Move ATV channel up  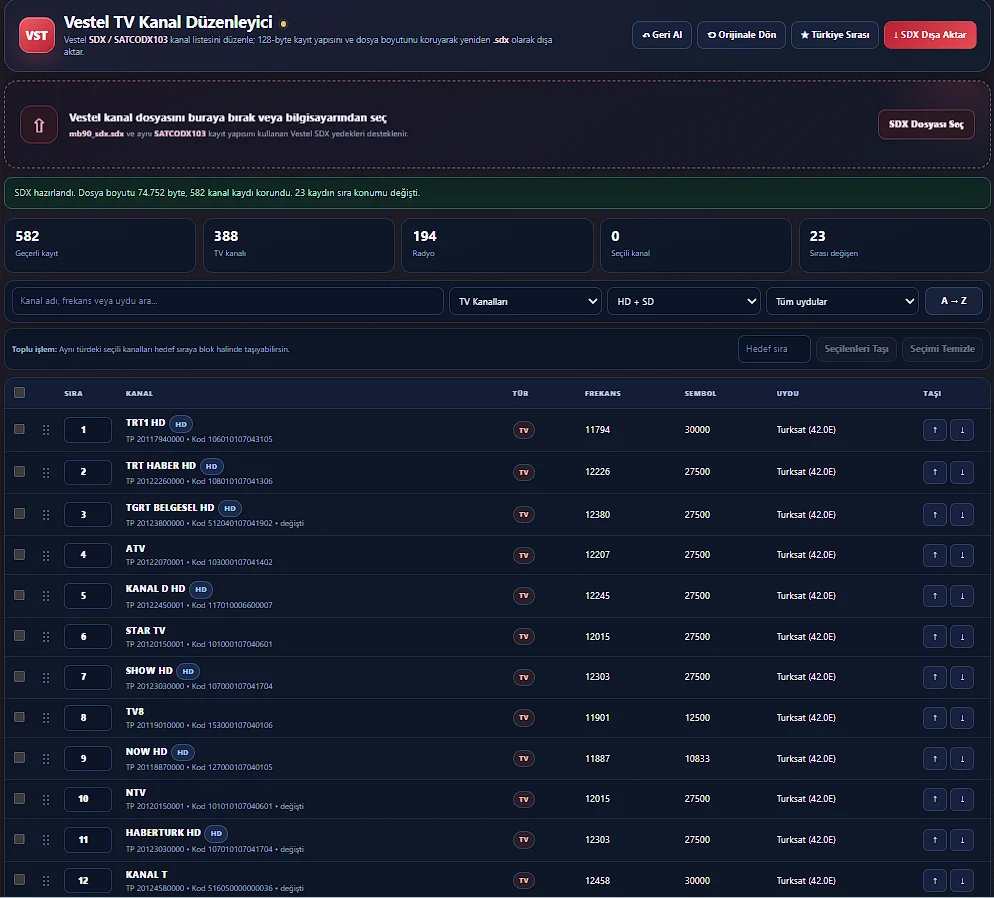click(934, 555)
